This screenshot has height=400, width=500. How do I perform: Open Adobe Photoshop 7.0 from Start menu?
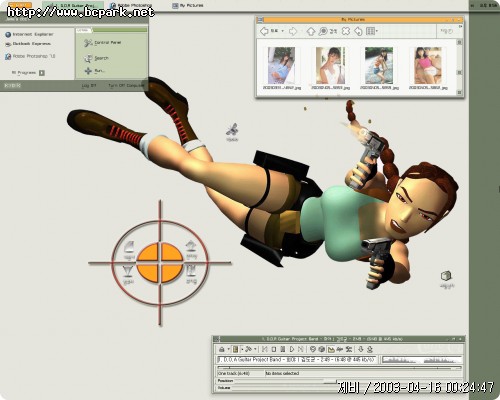[x=30, y=56]
